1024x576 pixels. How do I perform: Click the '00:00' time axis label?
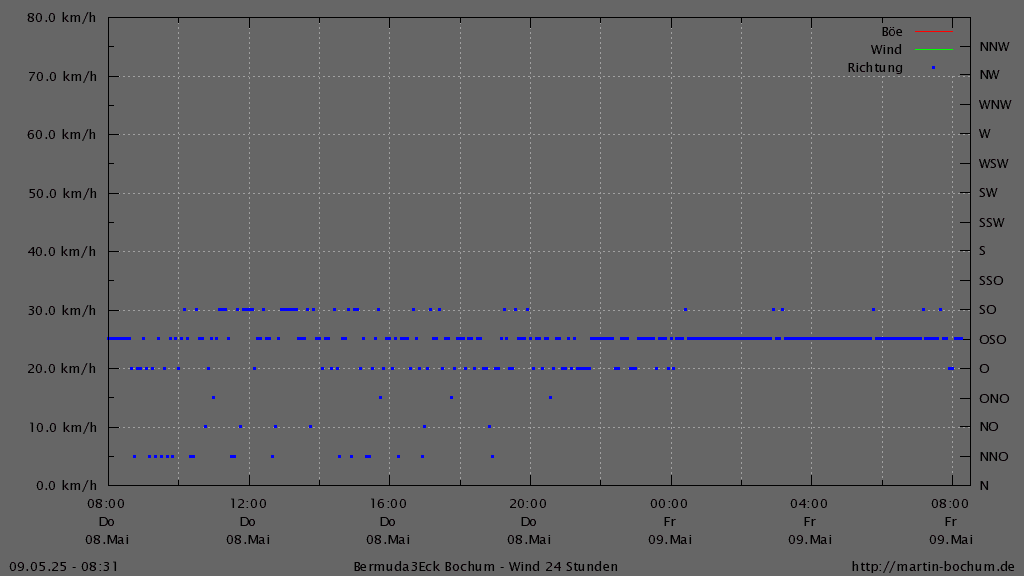click(x=669, y=504)
